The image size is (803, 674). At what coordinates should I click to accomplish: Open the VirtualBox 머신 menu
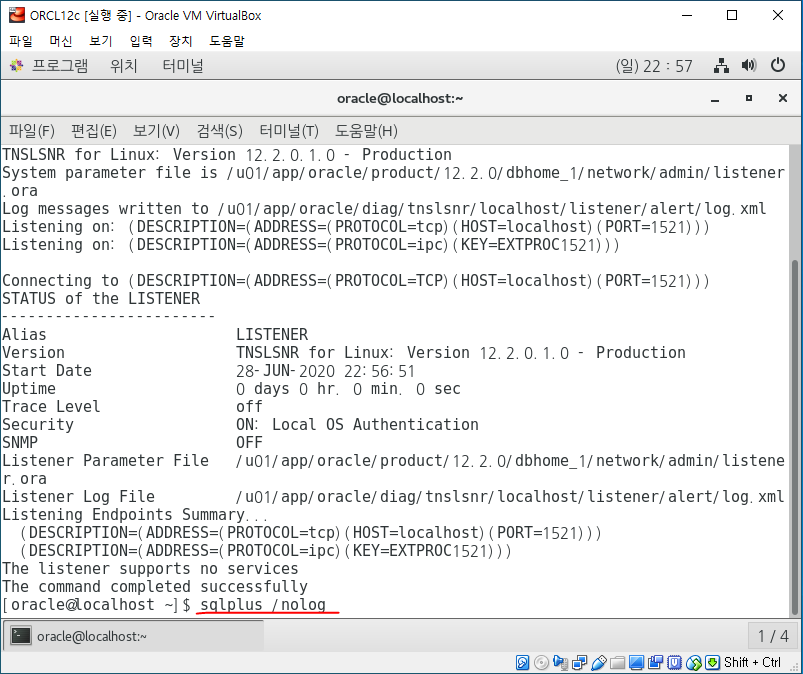click(60, 41)
